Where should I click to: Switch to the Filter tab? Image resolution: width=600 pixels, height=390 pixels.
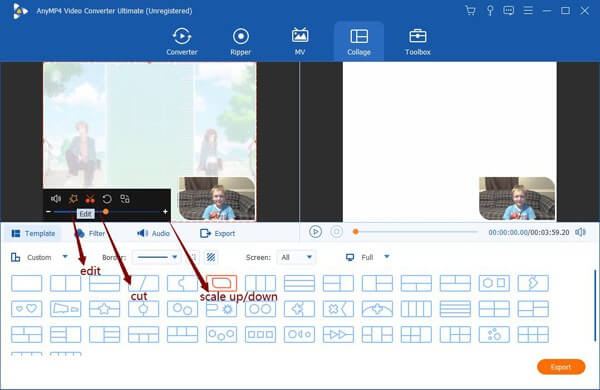tap(90, 233)
